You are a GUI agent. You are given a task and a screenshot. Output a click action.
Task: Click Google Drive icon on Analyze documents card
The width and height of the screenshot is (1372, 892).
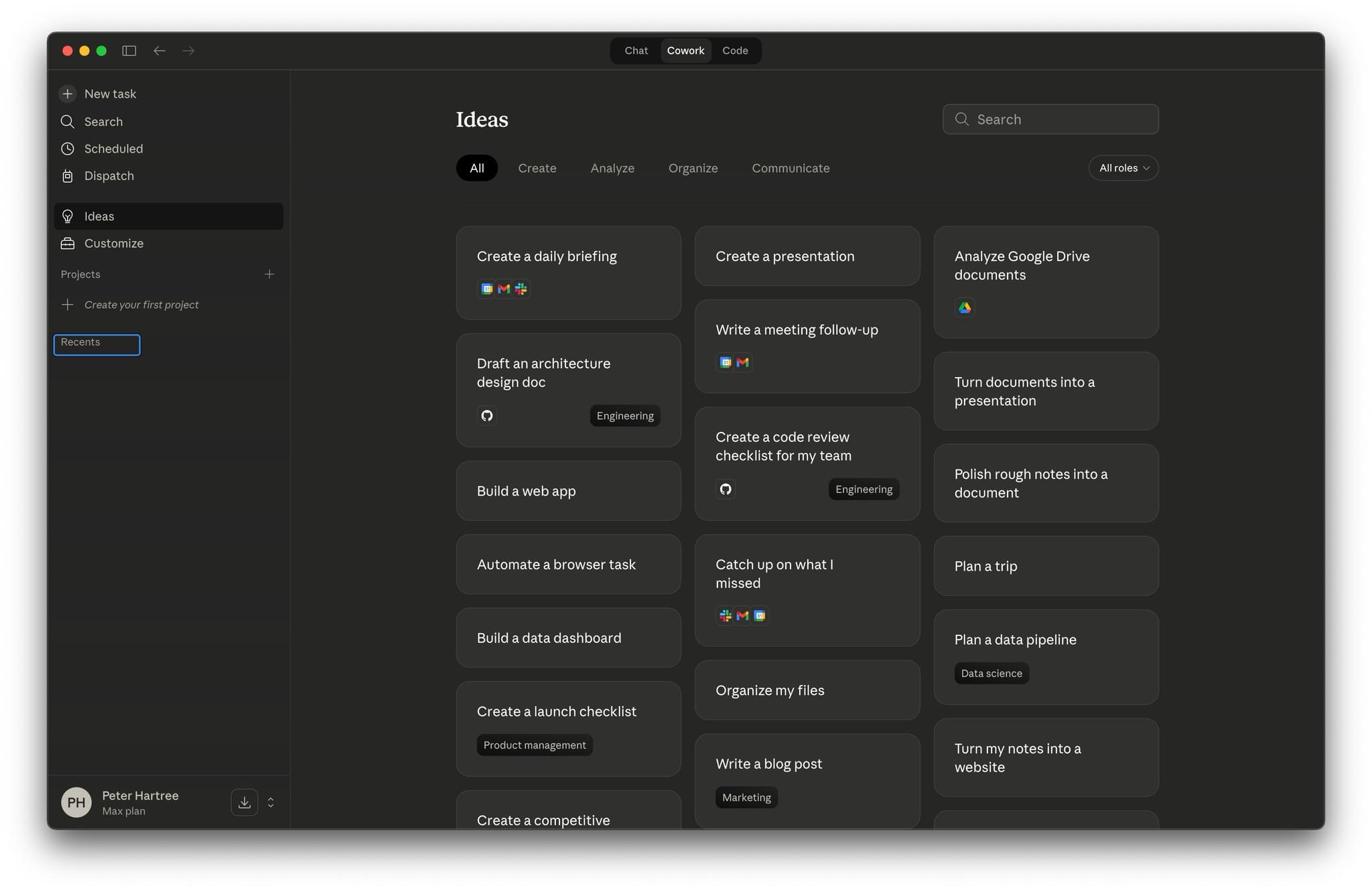point(965,307)
